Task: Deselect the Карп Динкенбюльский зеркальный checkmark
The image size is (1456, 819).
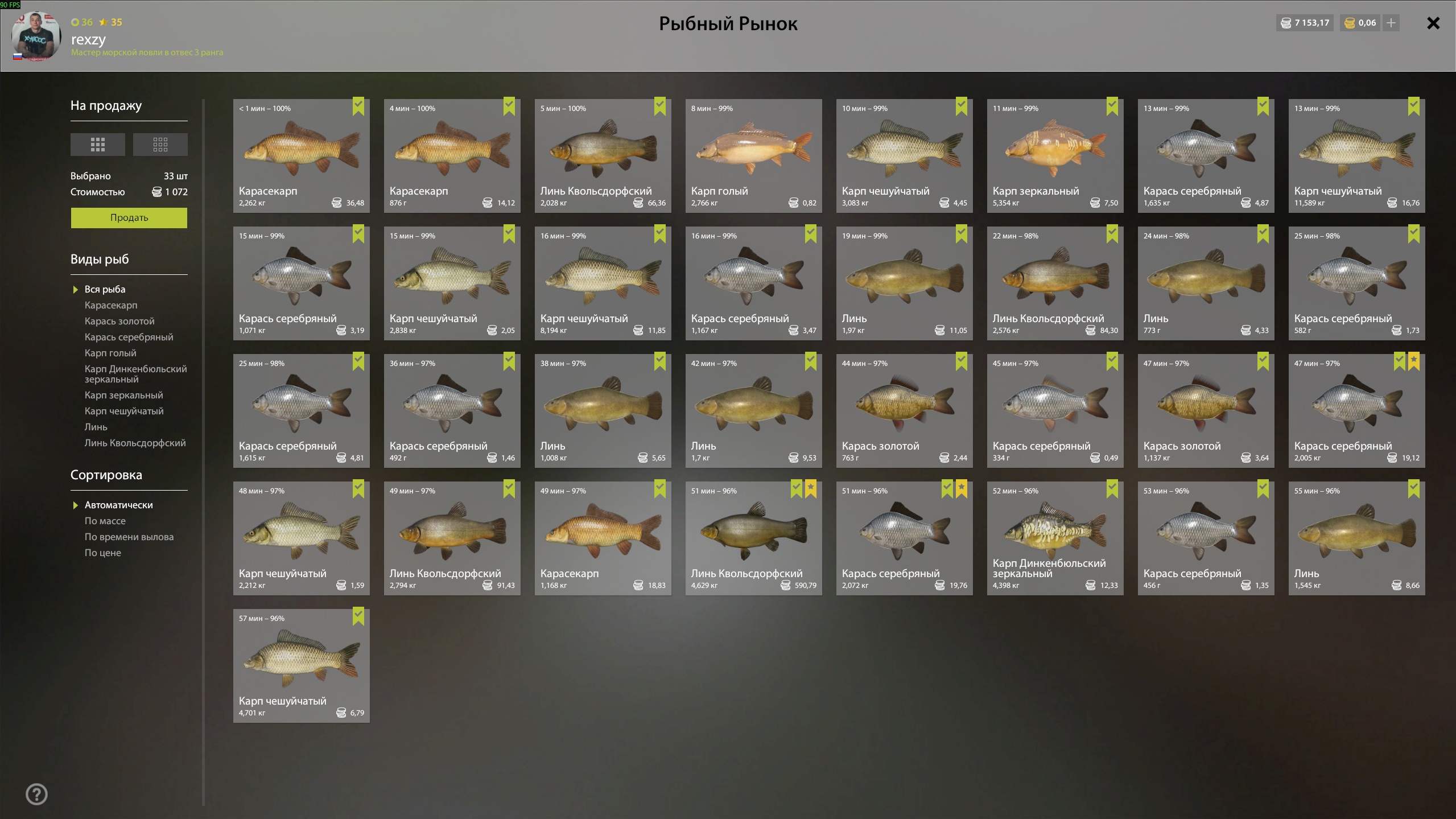Action: 1112,488
